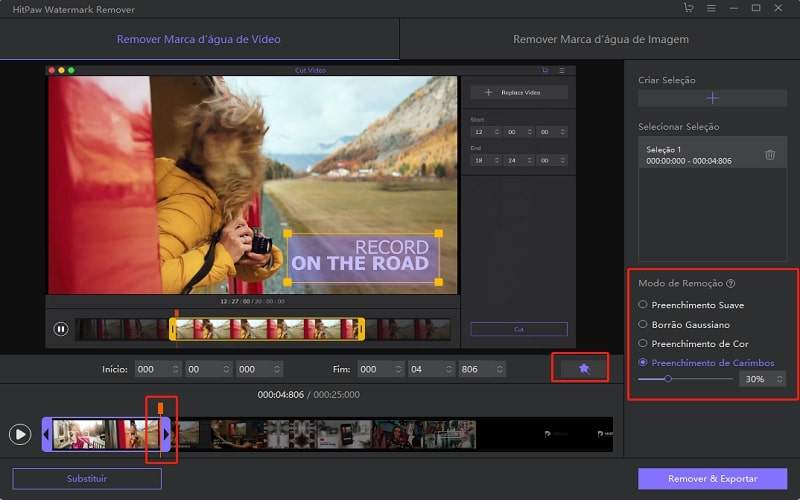
Task: Click the plus icon under Criar Seleção
Action: (x=712, y=98)
